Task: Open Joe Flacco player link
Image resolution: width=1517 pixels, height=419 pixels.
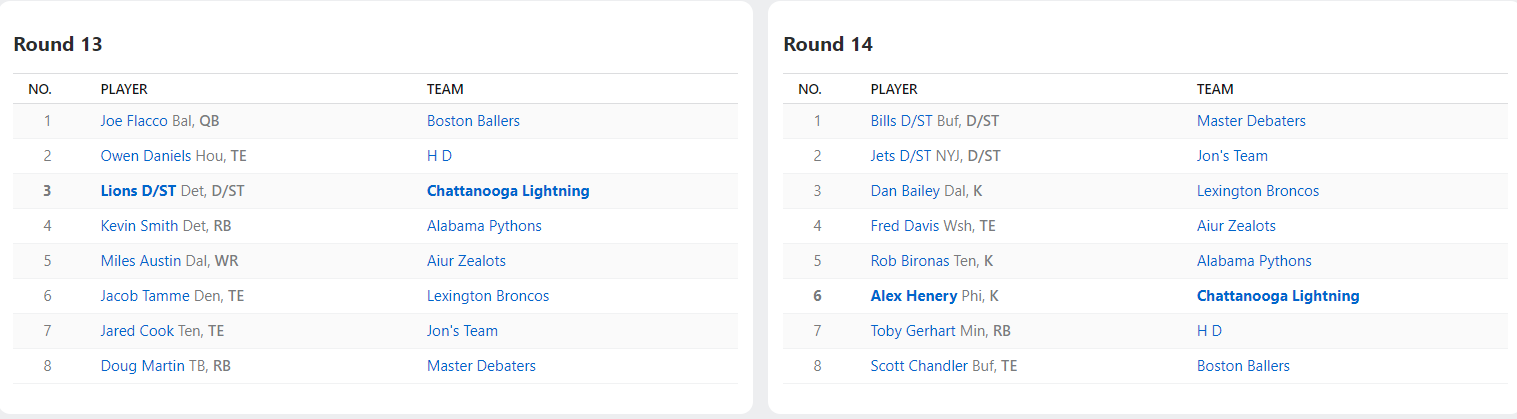Action: coord(134,121)
